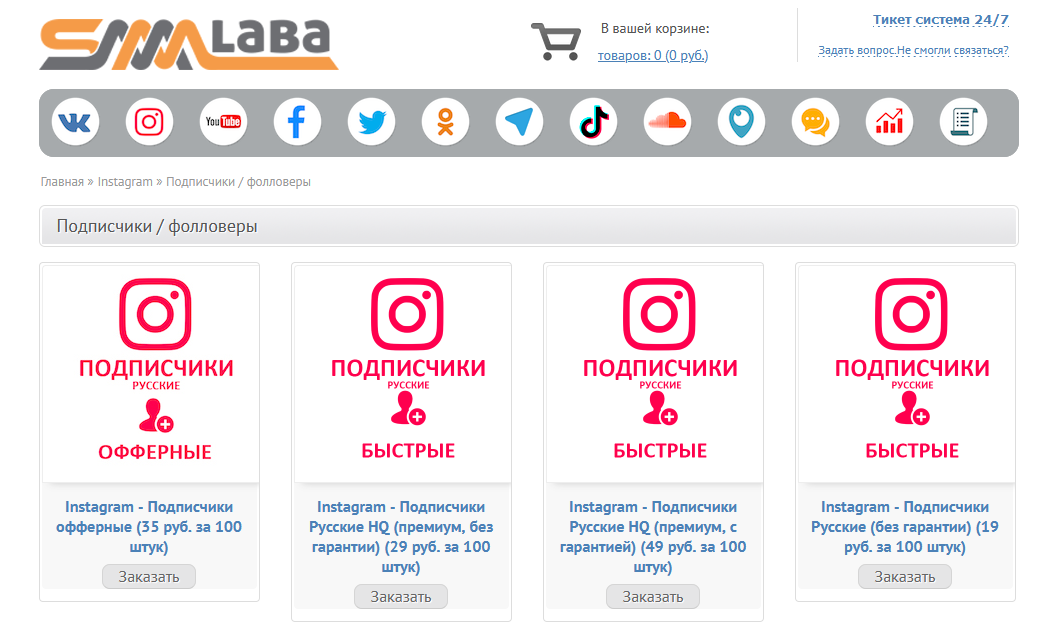Open the SoundCloud icon
The image size is (1038, 632).
tap(667, 122)
